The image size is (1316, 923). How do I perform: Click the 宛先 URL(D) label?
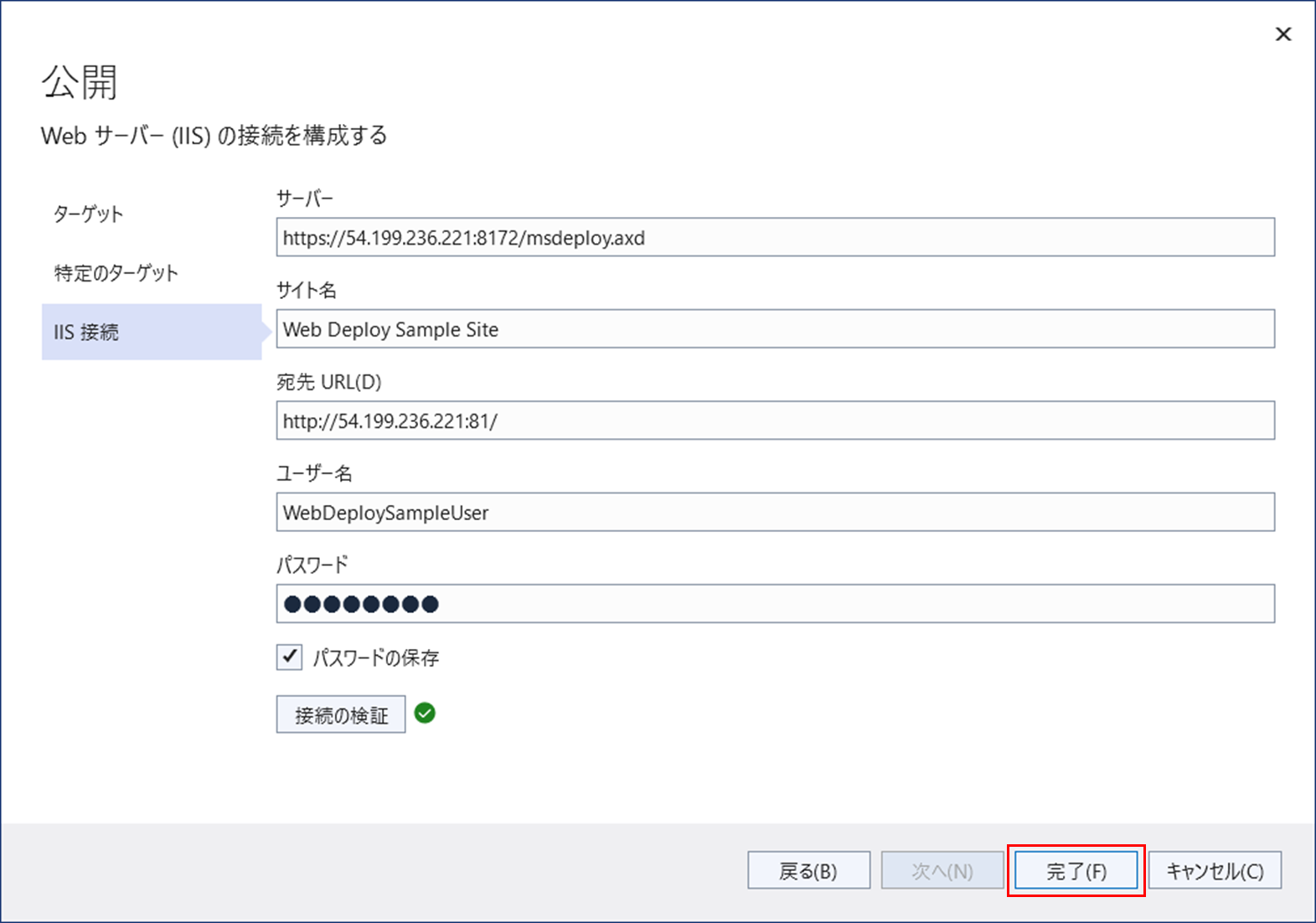click(x=329, y=382)
